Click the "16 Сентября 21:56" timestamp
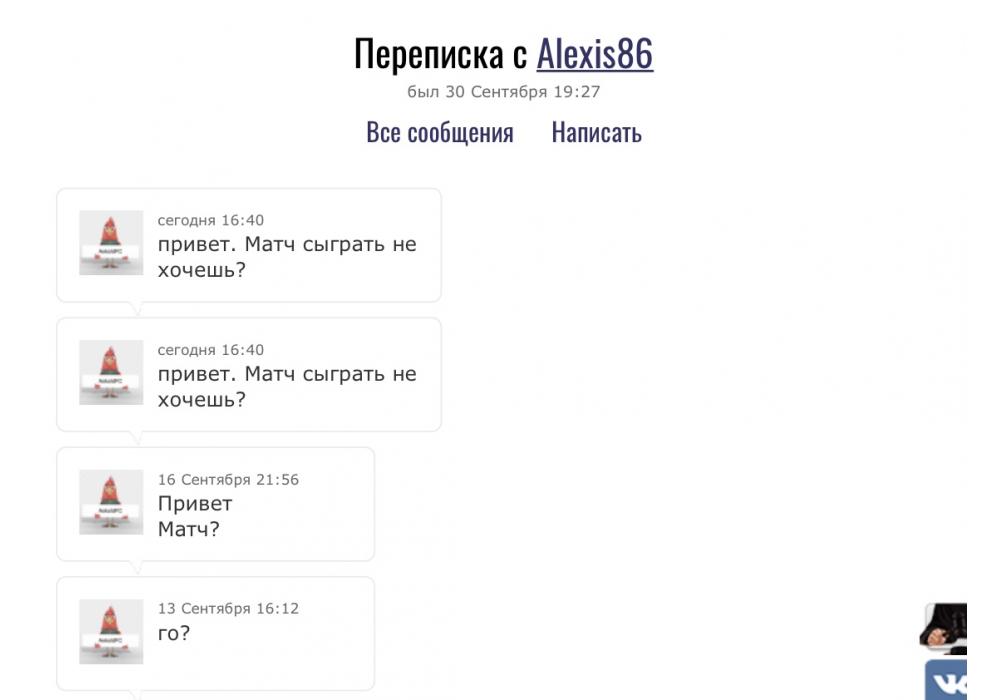This screenshot has width=1000, height=700. [228, 480]
